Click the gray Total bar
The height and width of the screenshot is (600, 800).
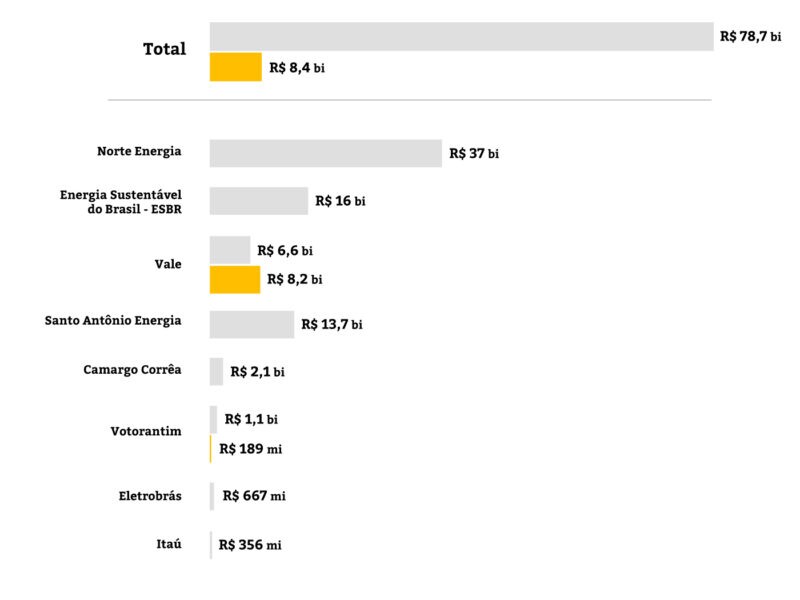pos(461,37)
